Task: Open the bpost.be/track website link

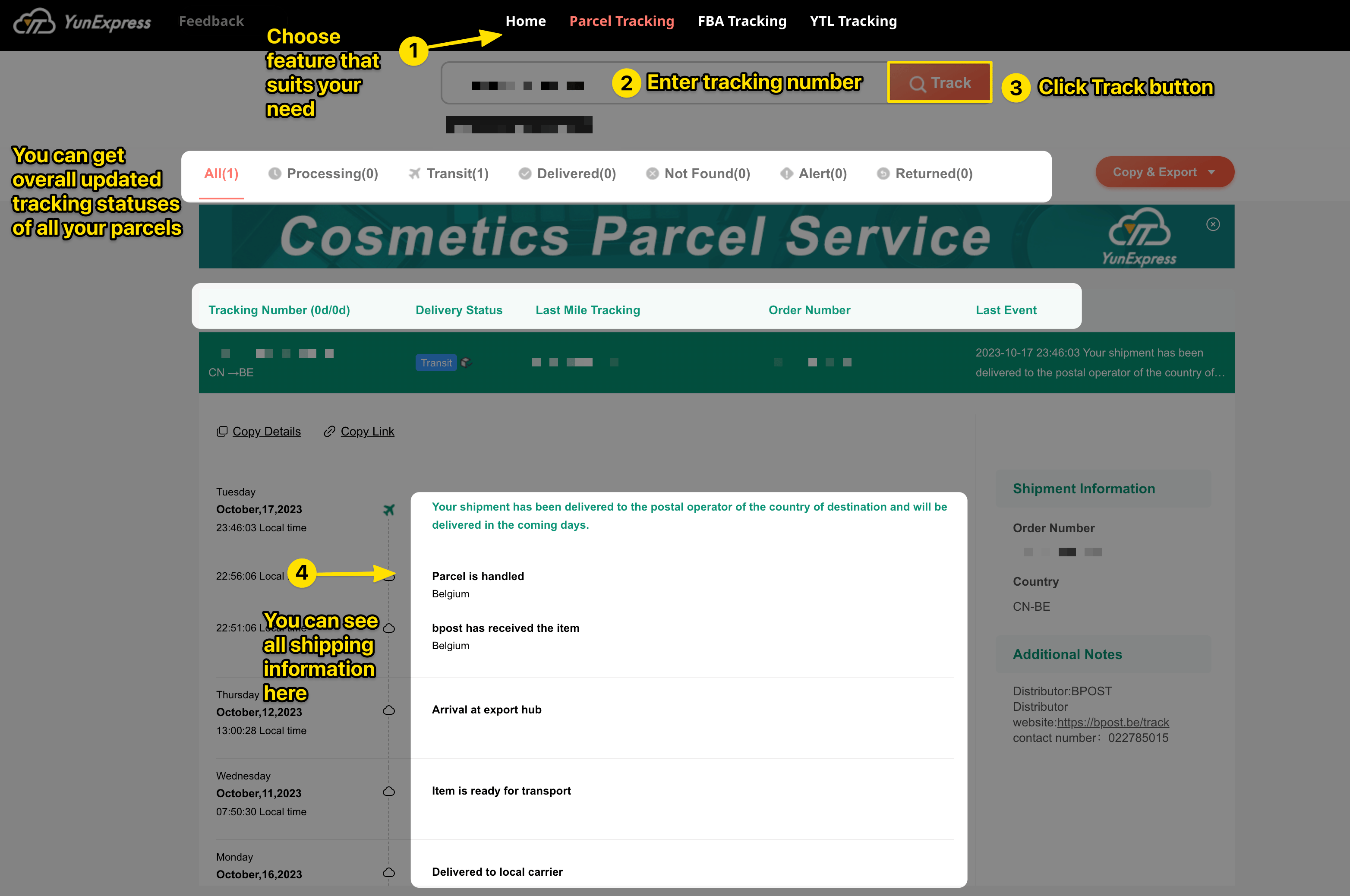Action: tap(1113, 722)
